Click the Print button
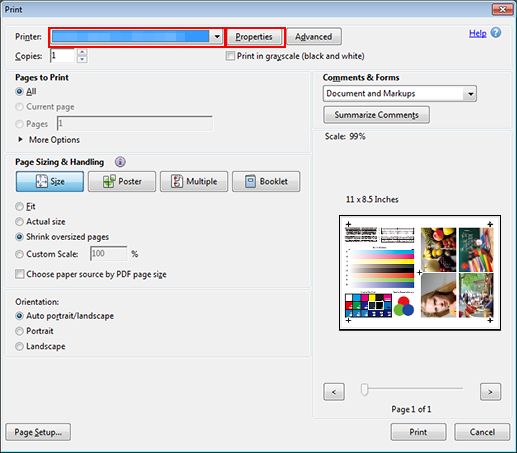 418,432
